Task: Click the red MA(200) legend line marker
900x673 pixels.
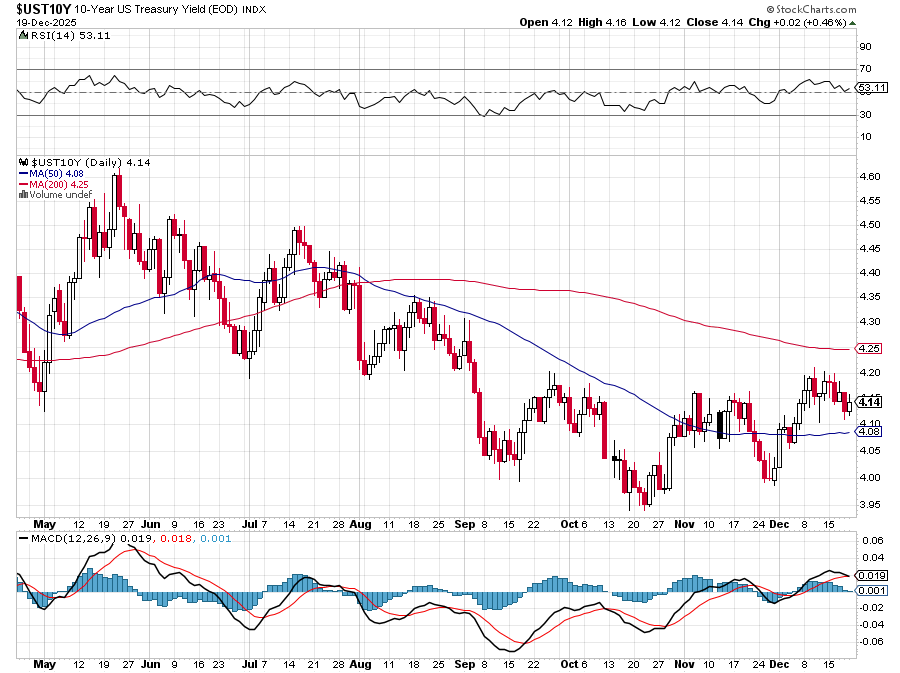Action: coord(24,184)
